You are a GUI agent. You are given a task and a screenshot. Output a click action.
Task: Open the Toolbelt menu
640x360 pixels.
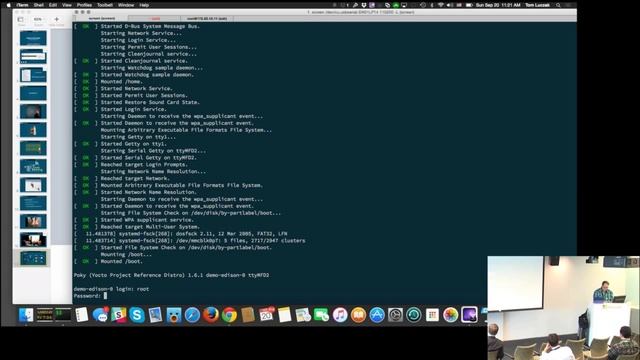click(x=105, y=5)
